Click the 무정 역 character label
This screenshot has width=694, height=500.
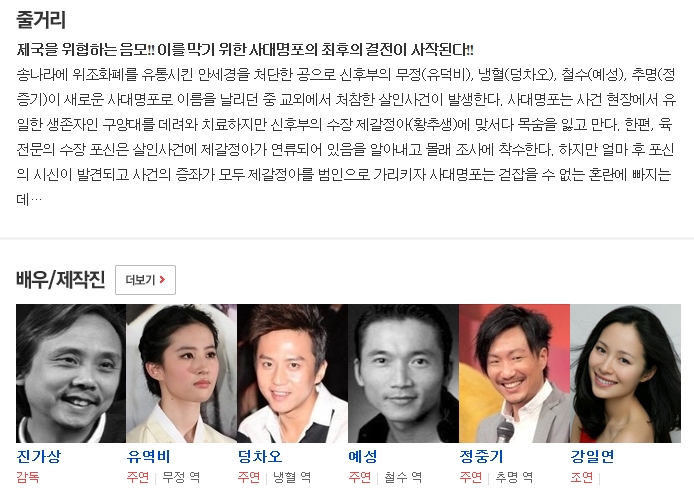click(181, 477)
